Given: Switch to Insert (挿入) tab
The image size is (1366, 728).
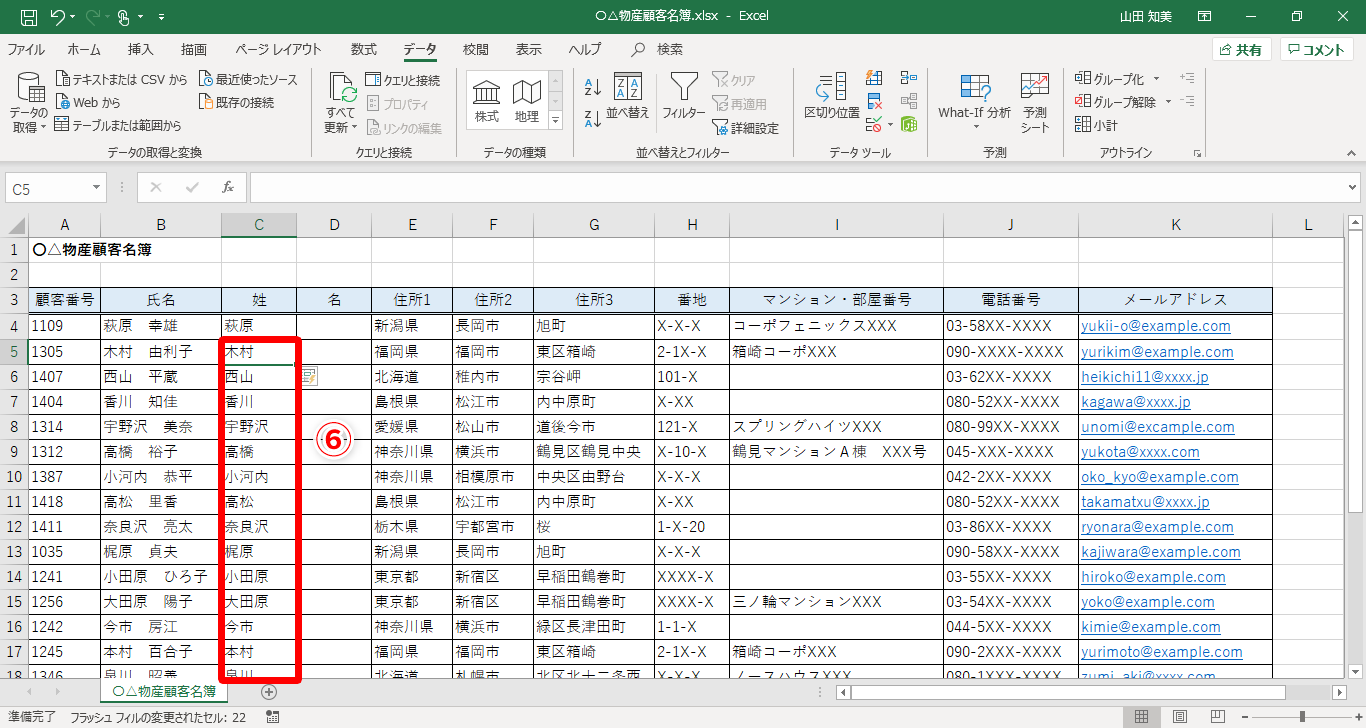Looking at the screenshot, I should [x=141, y=49].
